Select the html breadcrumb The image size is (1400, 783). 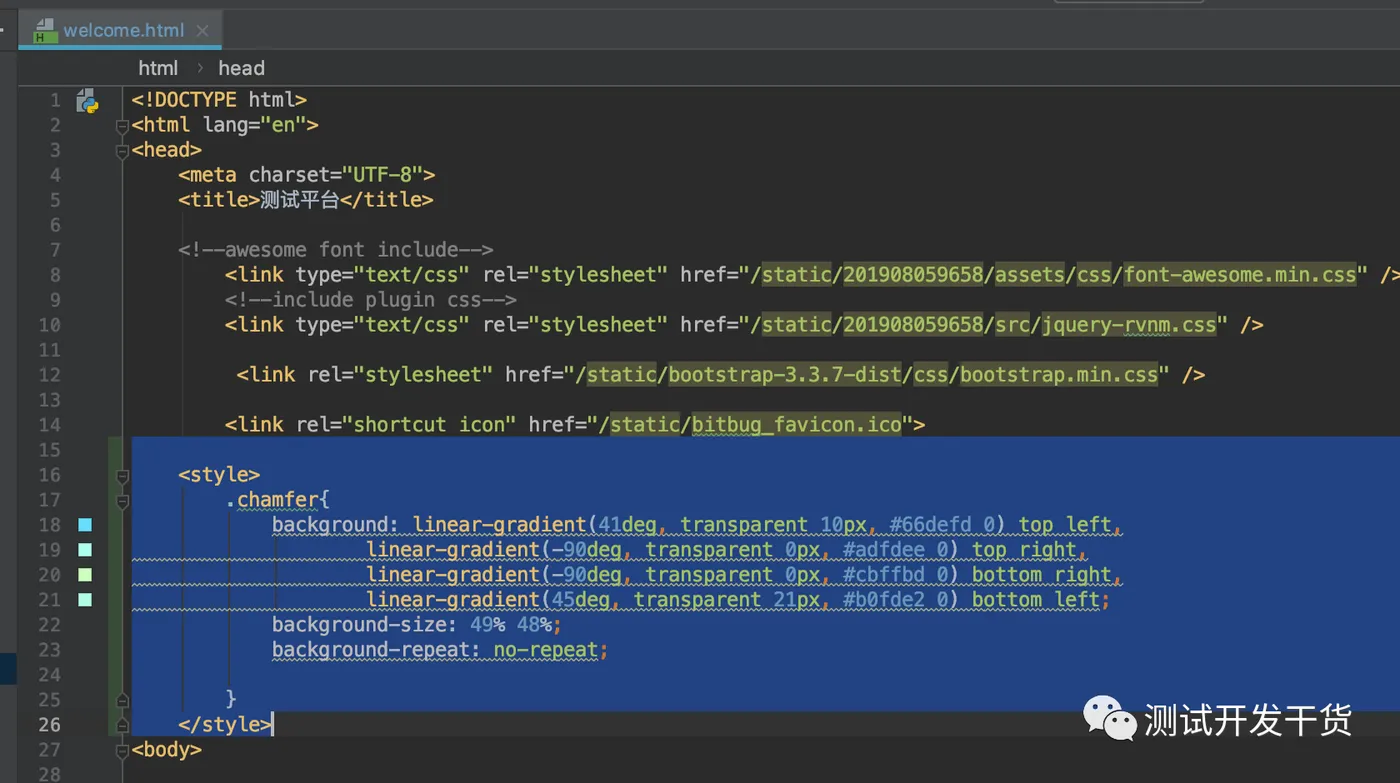[x=158, y=68]
